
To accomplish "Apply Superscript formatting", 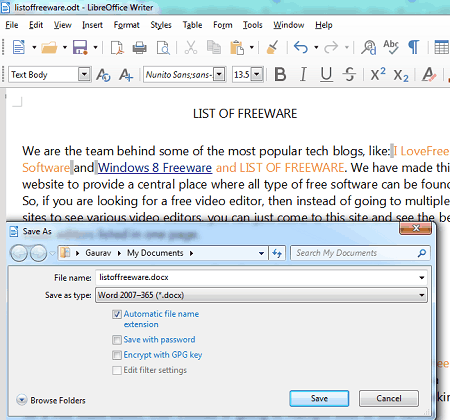I will coord(378,74).
